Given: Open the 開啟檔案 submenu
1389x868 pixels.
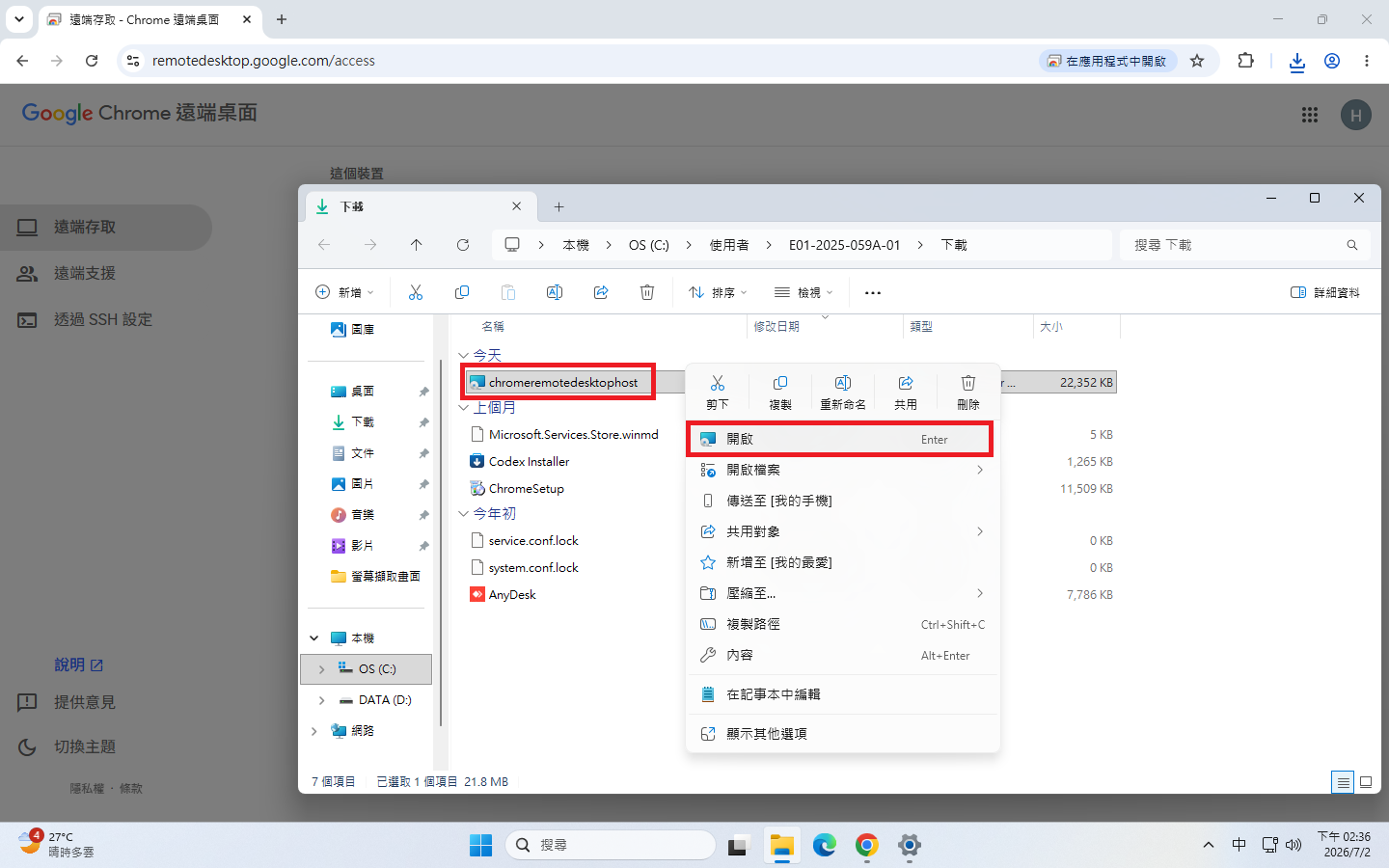Looking at the screenshot, I should [842, 470].
